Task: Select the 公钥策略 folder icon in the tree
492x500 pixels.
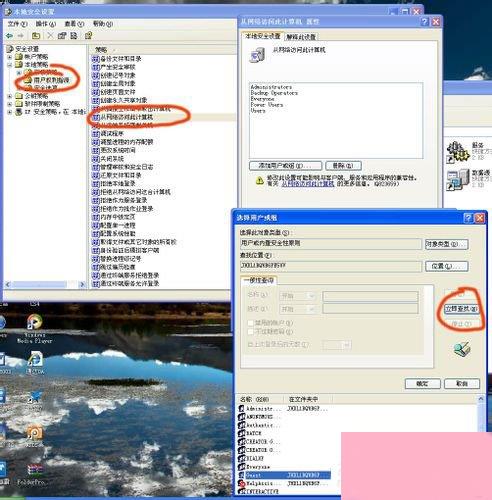Action: tap(19, 96)
